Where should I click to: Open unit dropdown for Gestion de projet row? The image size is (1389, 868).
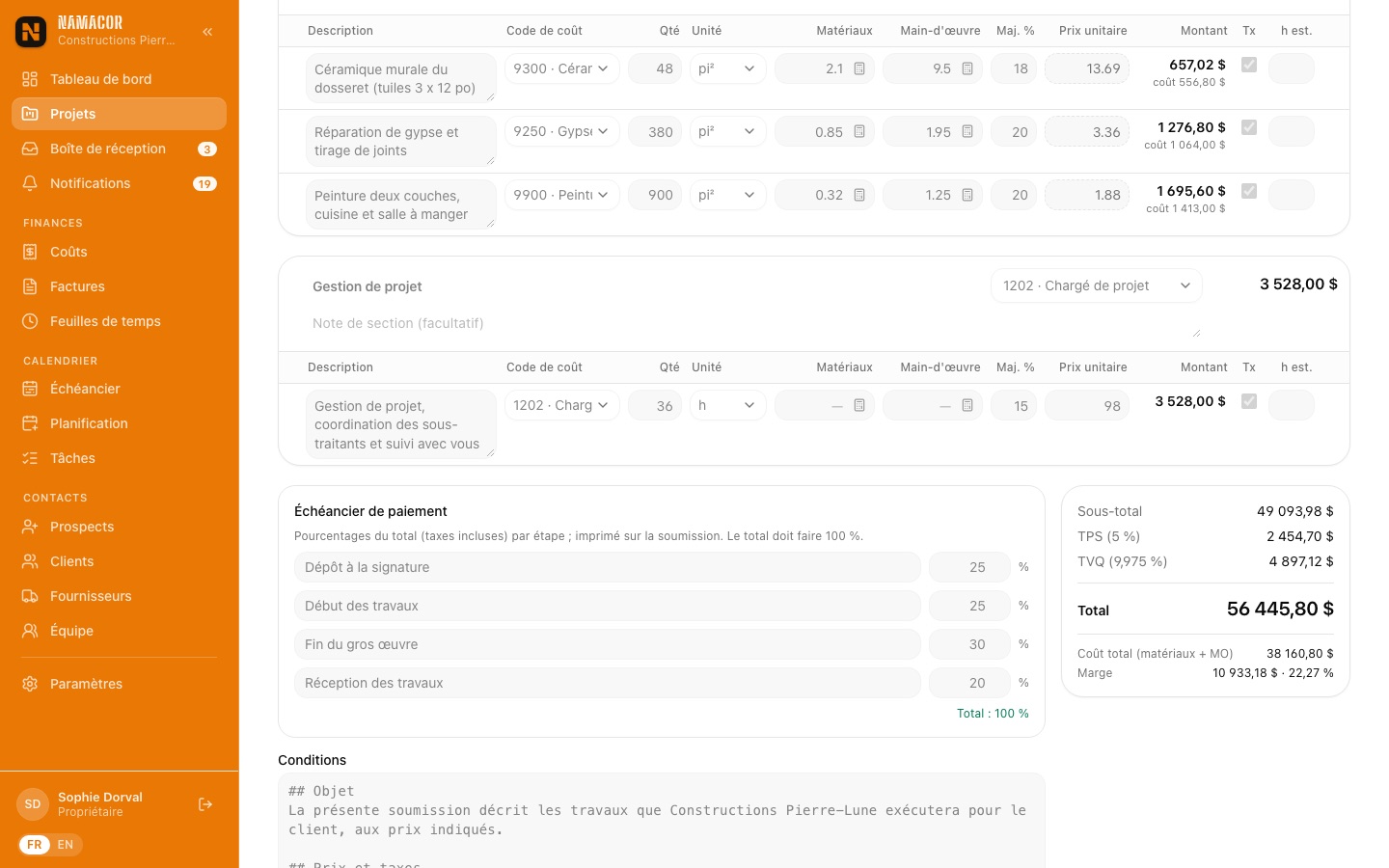(x=728, y=405)
